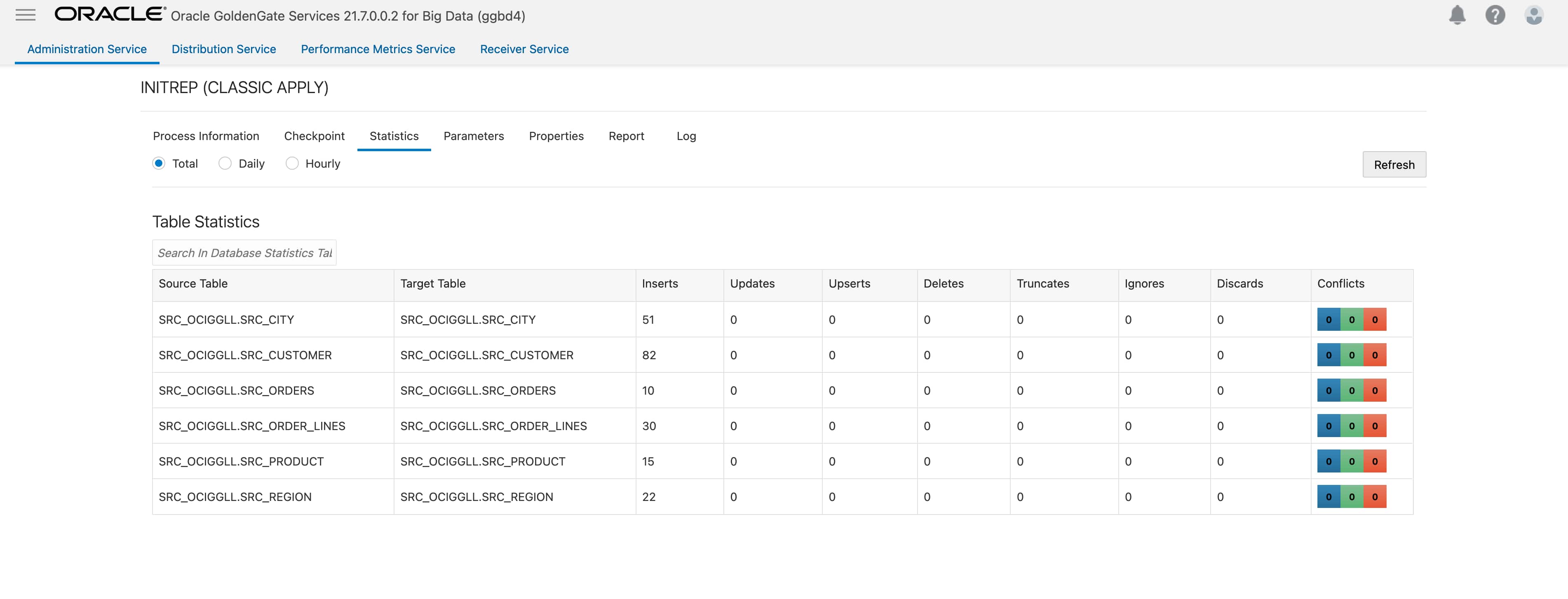Click the Inserts column header
This screenshot has width=1568, height=599.
tap(660, 284)
